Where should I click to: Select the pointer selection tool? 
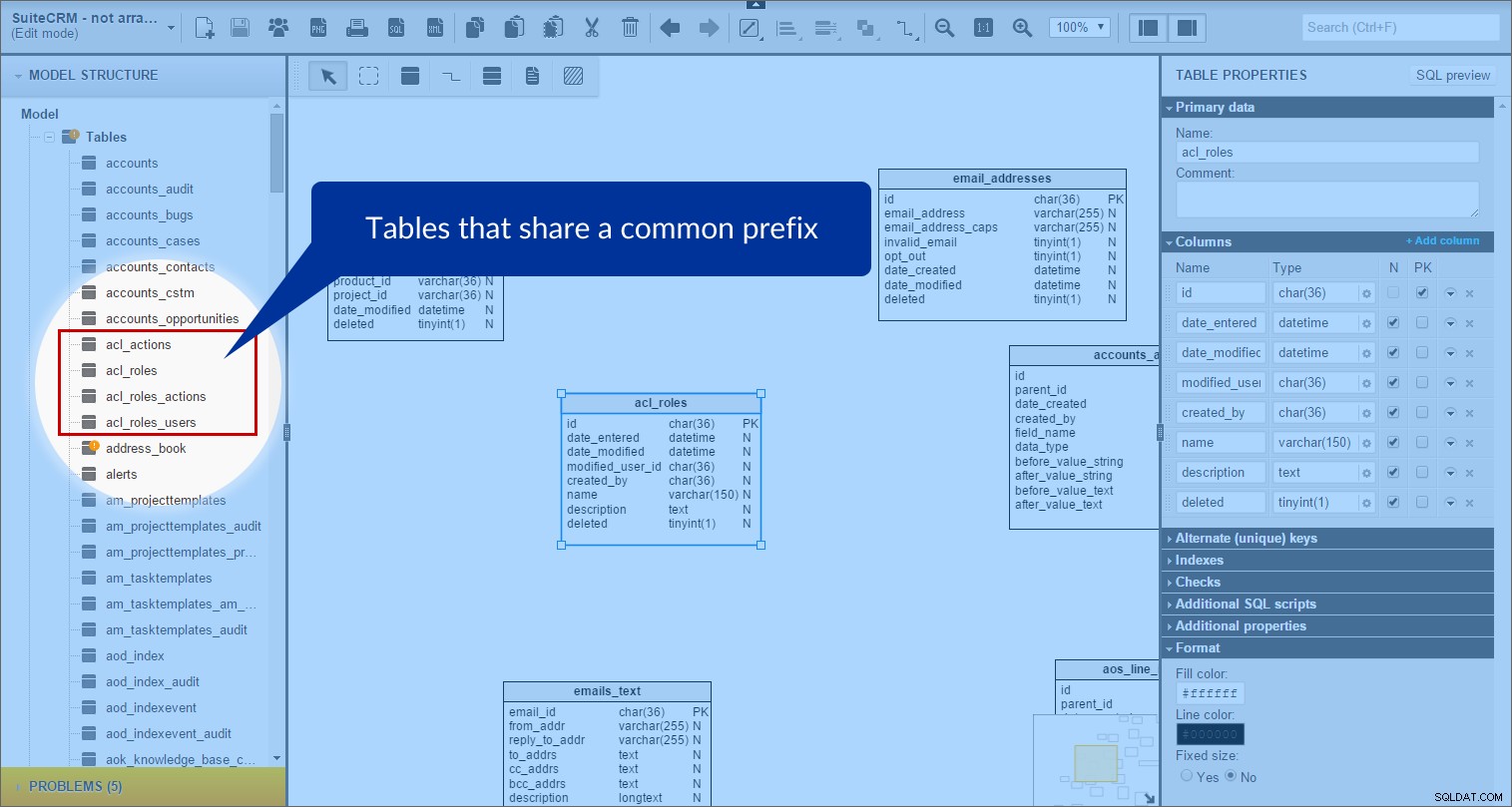coord(328,76)
